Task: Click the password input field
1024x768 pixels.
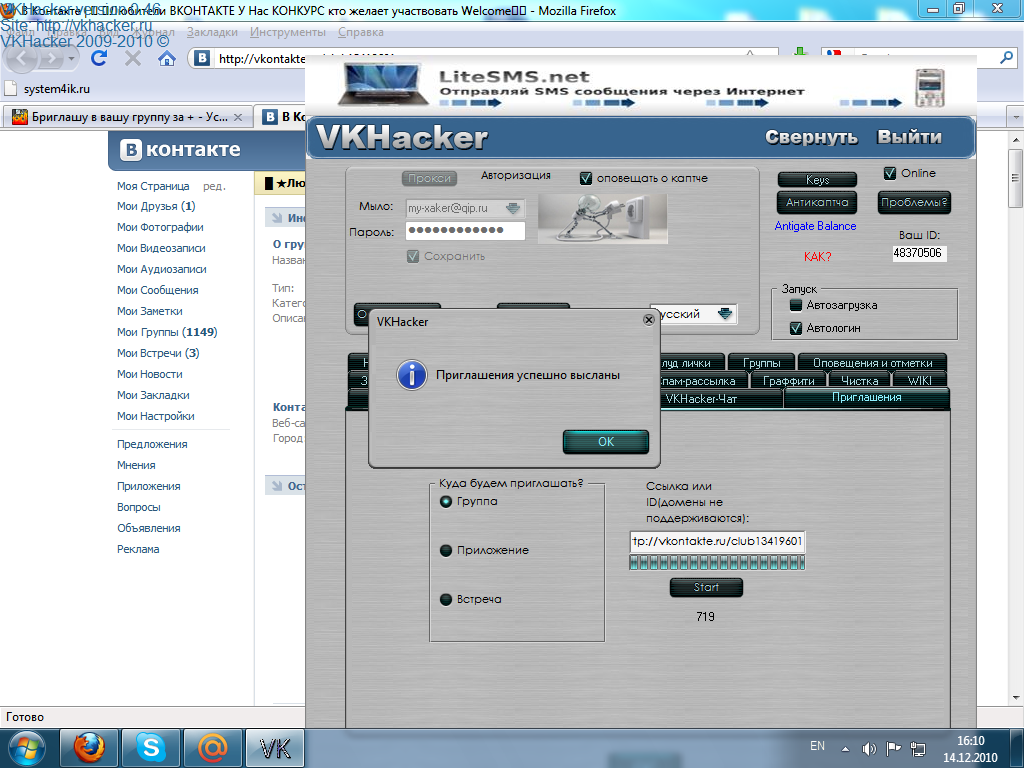Action: 465,231
